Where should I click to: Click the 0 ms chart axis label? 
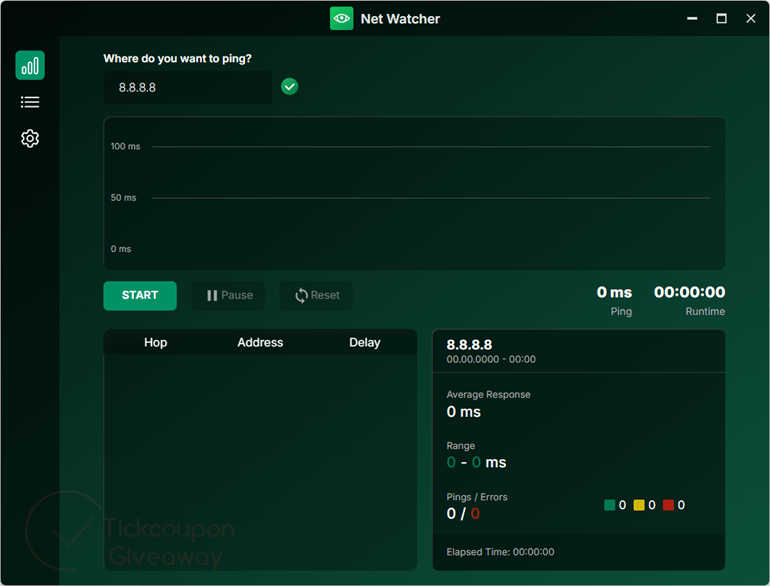(x=121, y=249)
